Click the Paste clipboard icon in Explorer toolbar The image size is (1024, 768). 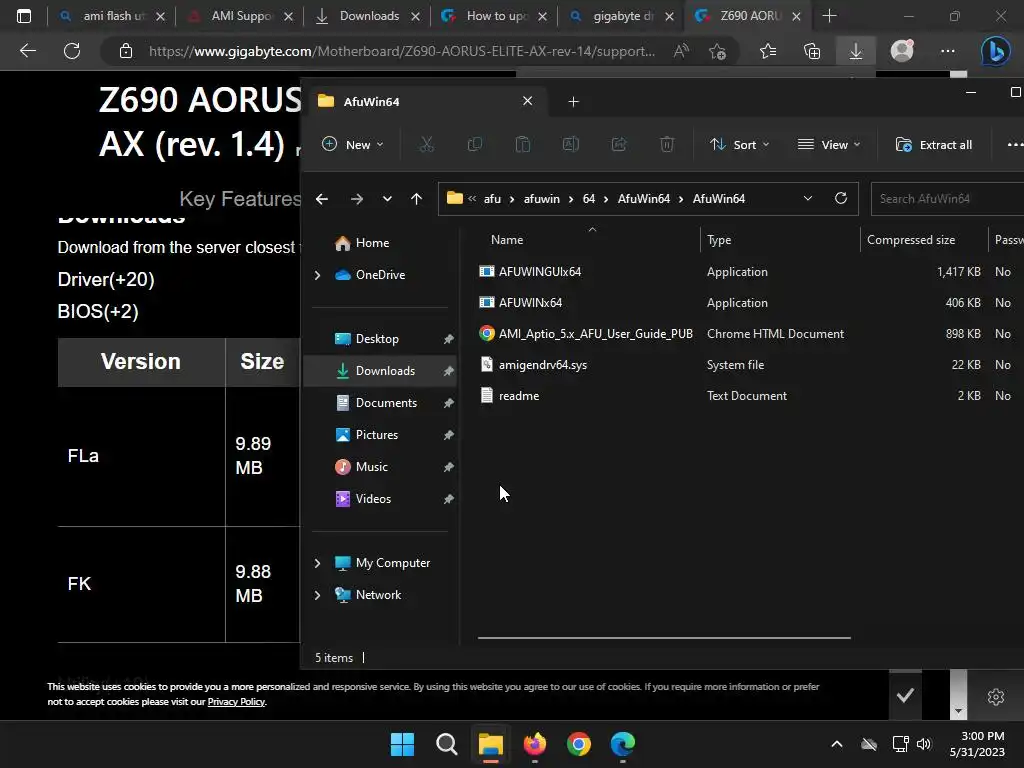(522, 144)
